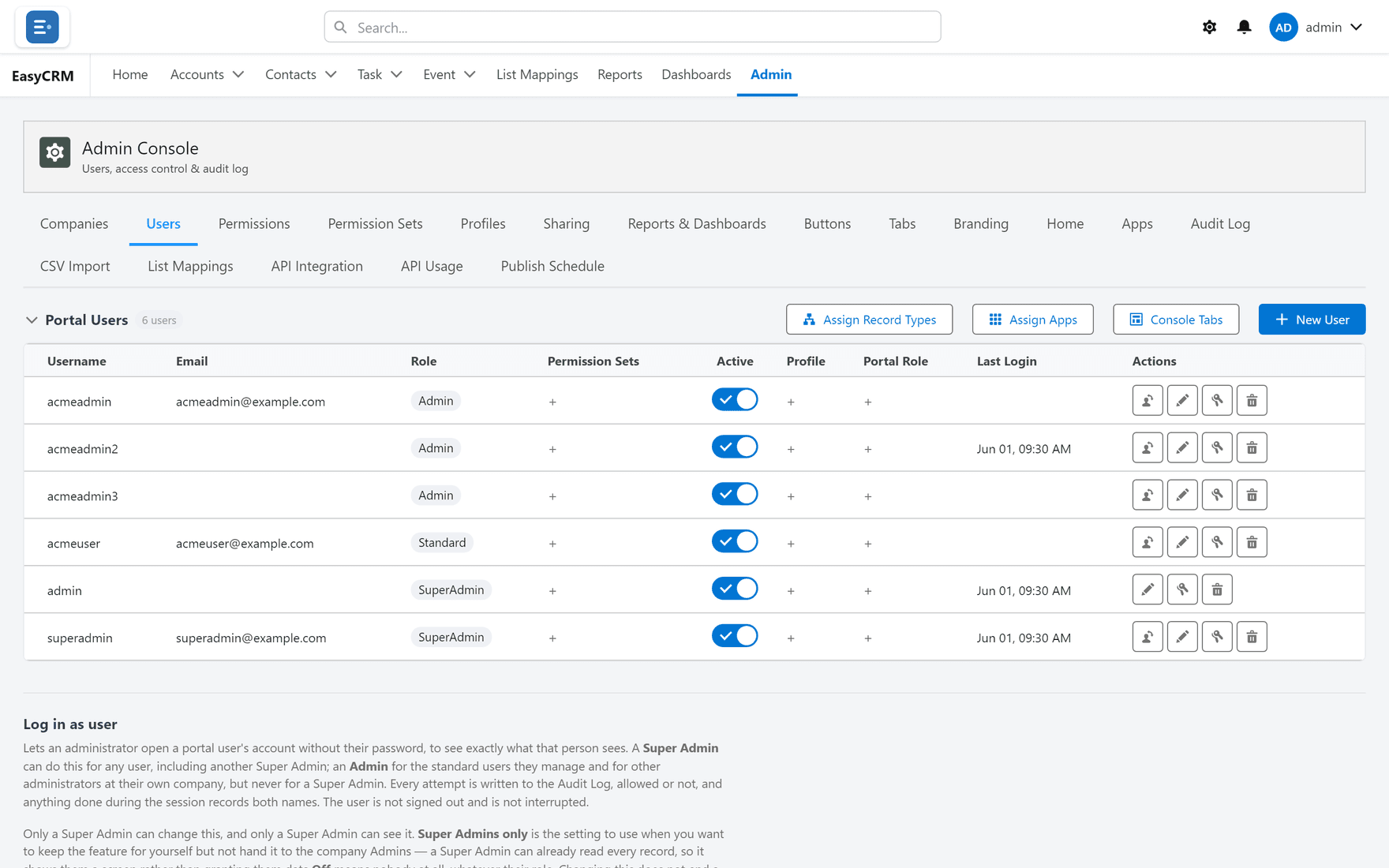Log in as acmeuser user icon
1389x868 pixels.
click(x=1148, y=543)
